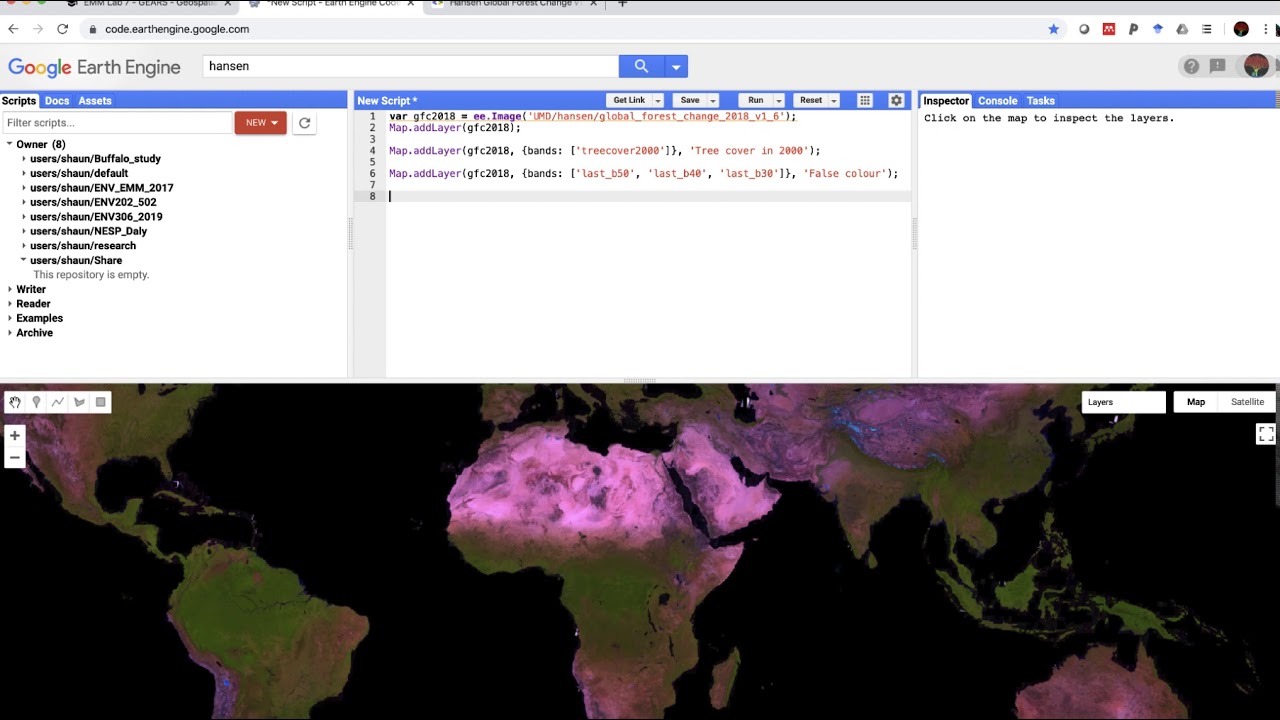Image resolution: width=1280 pixels, height=720 pixels.
Task: Open the Layers panel on map
Action: click(x=1123, y=402)
